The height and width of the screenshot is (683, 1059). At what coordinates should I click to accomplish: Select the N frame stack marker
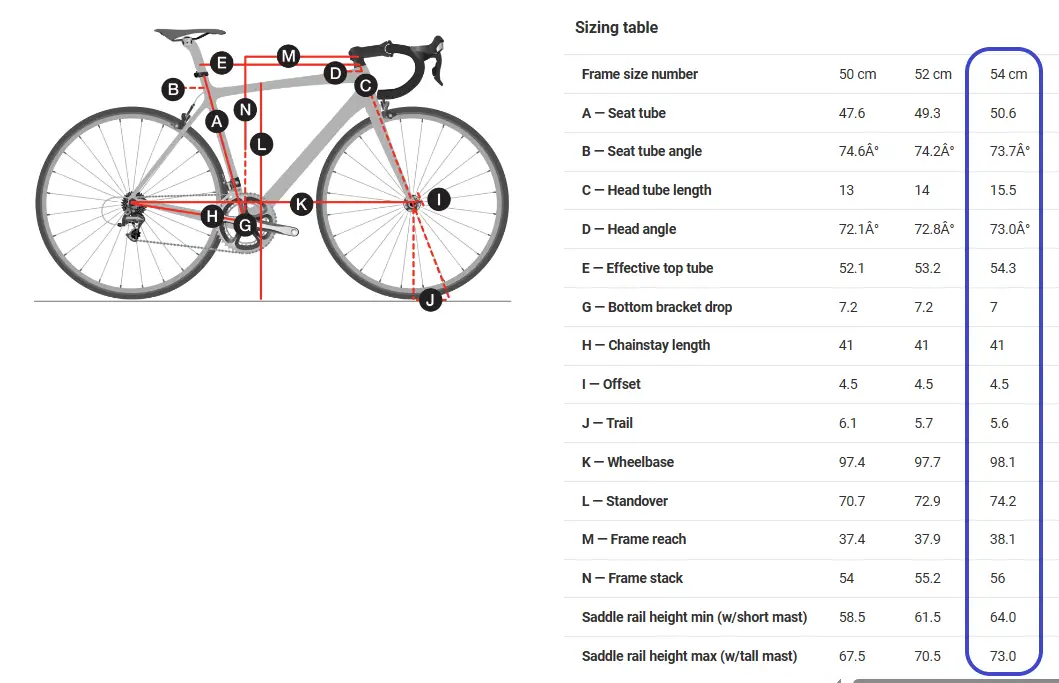245,109
